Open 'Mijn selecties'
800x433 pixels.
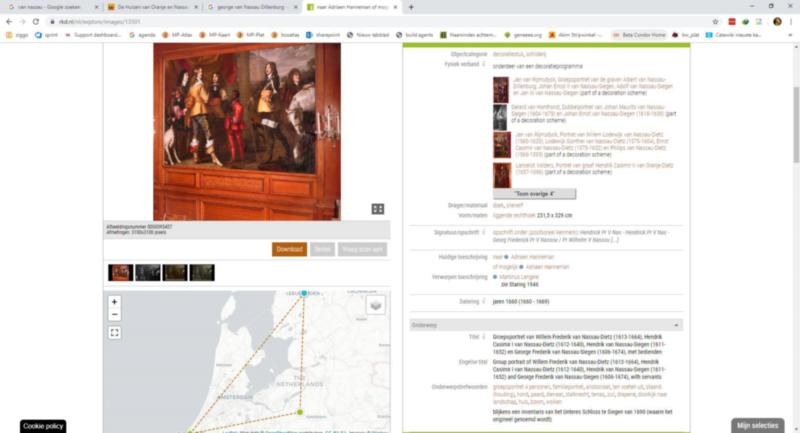(x=757, y=425)
